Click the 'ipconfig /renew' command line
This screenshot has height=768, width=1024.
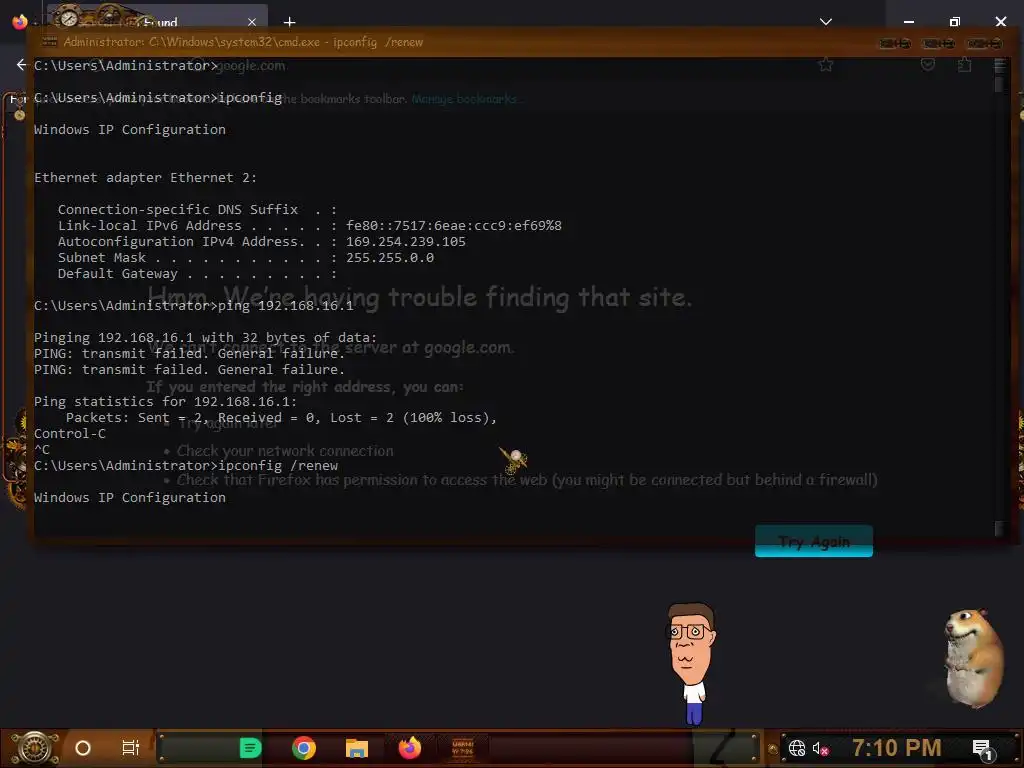click(186, 466)
